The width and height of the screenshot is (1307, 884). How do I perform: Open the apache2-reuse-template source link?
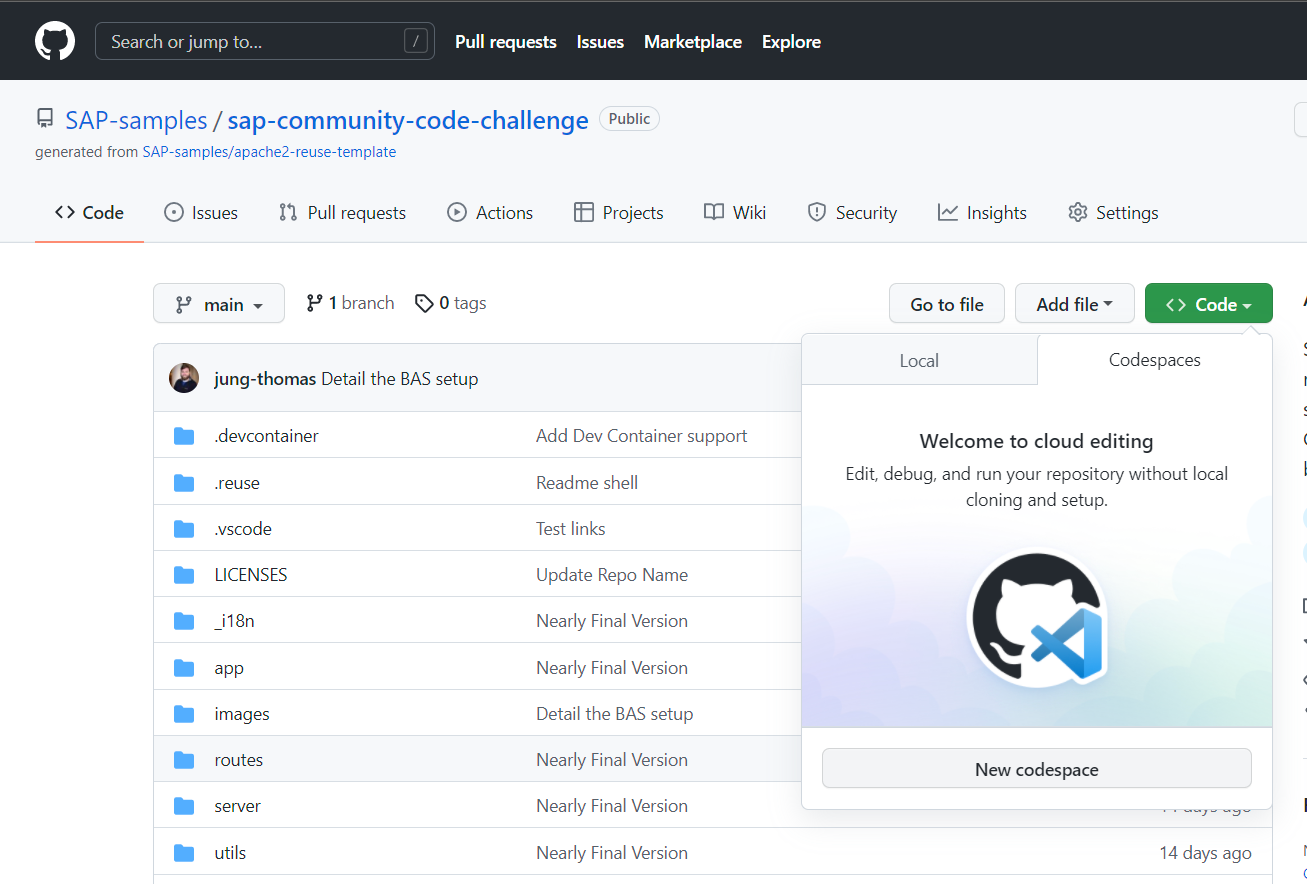pyautogui.click(x=269, y=152)
